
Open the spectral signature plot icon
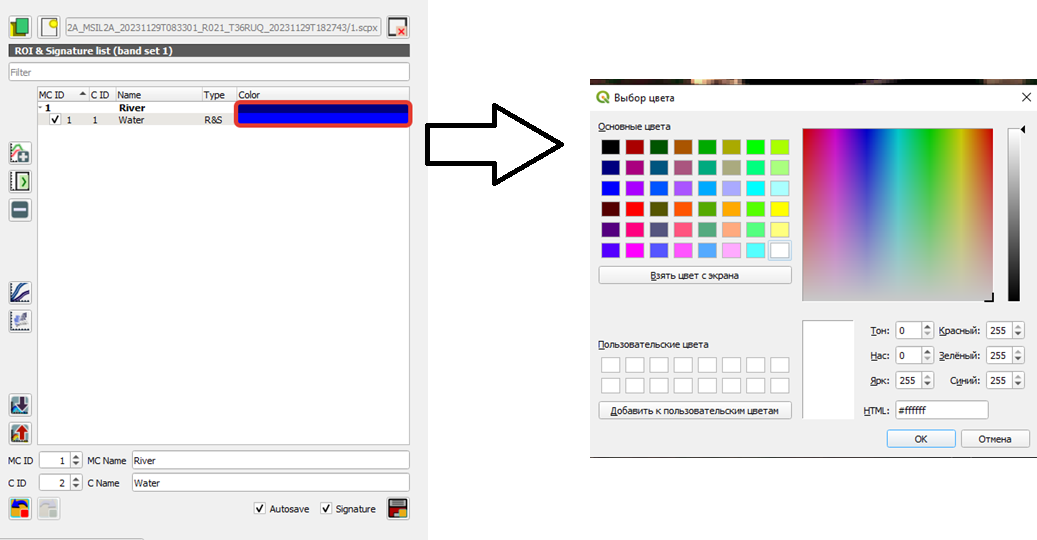point(20,293)
